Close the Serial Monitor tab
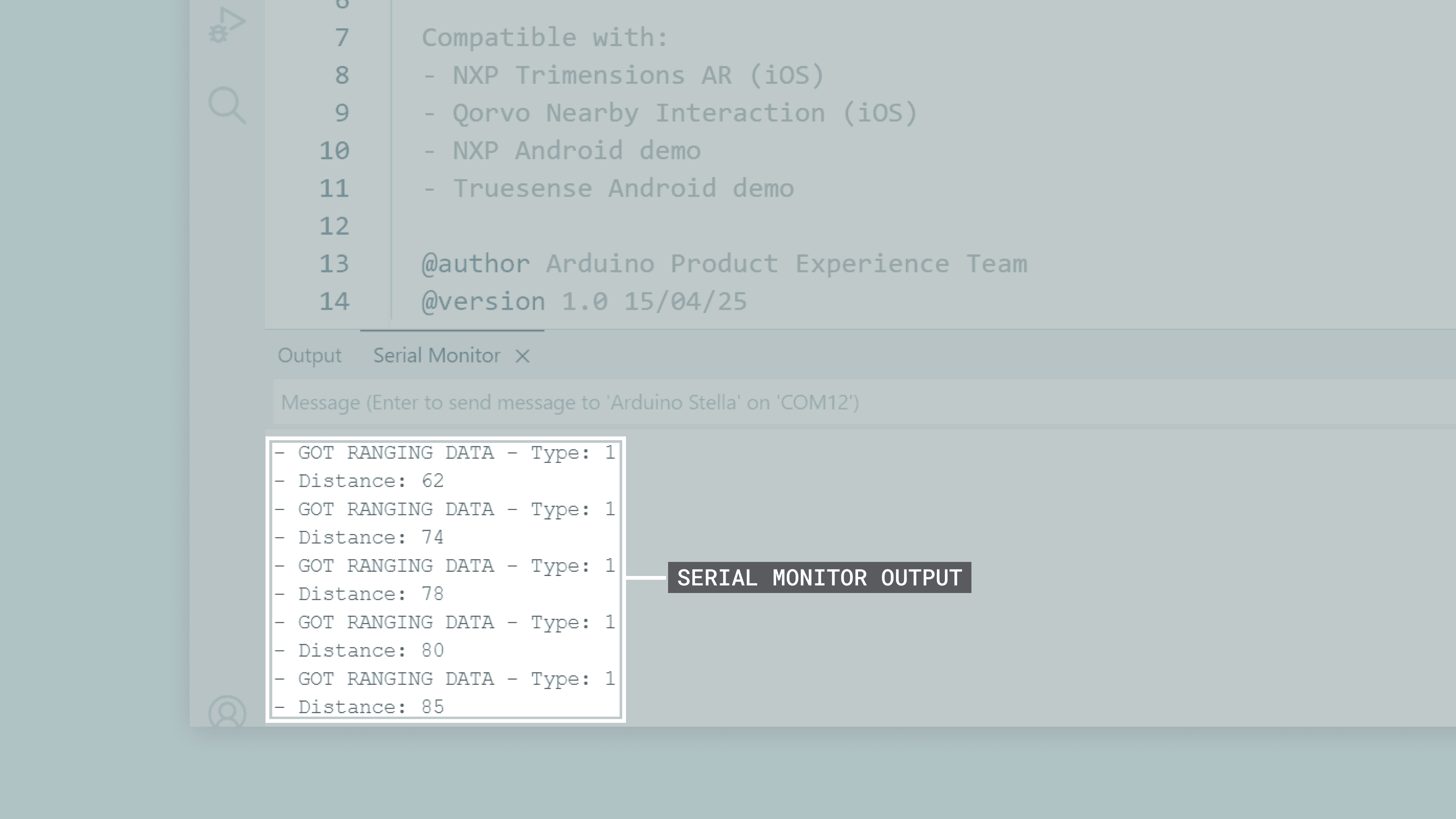 point(523,356)
